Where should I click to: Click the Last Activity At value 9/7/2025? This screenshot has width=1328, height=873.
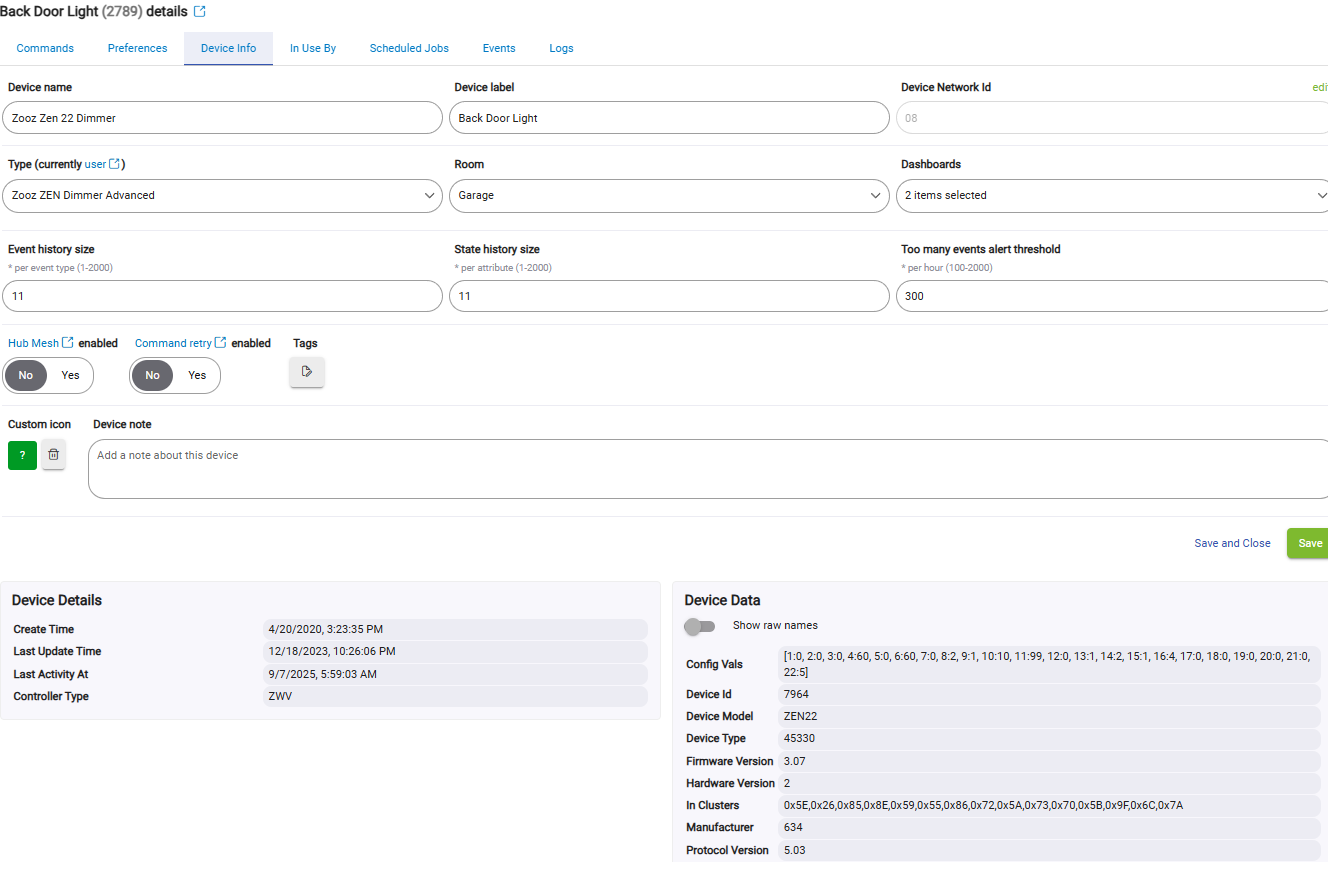coord(455,674)
